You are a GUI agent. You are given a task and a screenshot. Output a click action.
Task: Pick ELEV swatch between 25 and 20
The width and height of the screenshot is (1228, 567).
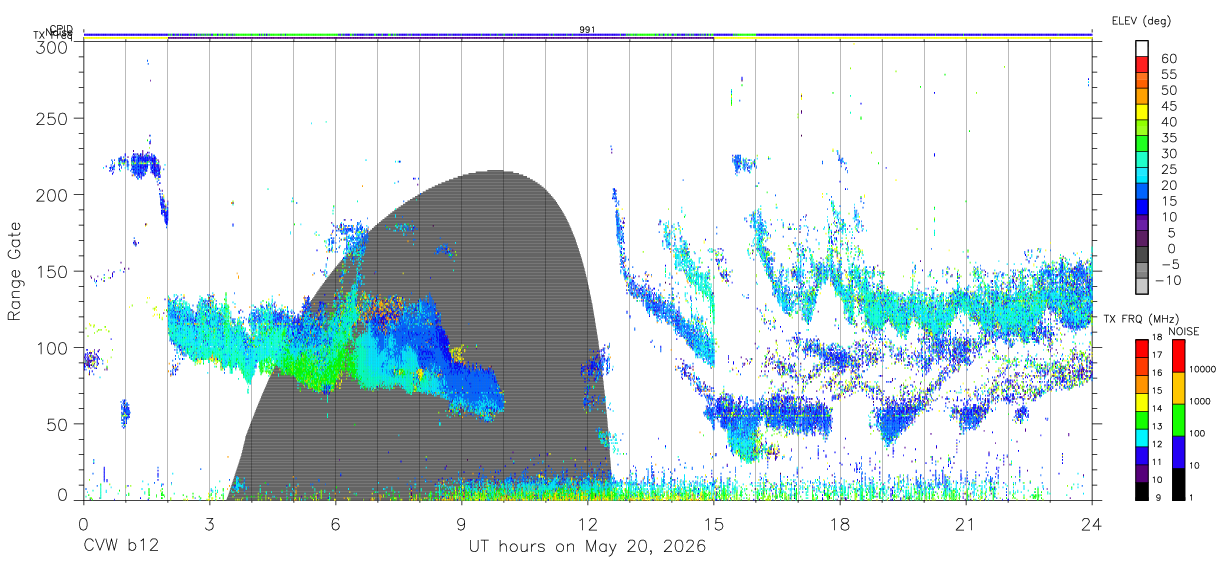[x=1143, y=176]
